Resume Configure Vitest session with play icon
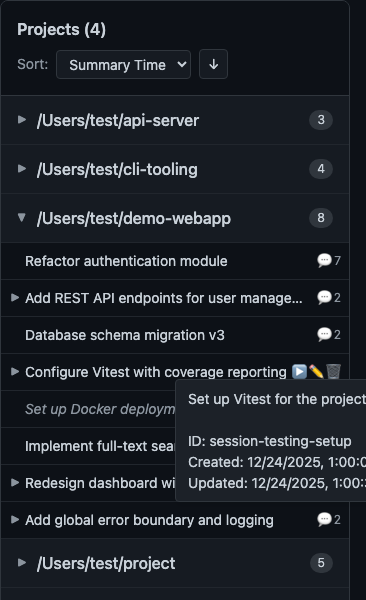Screen dimensions: 366x600 click(299, 372)
